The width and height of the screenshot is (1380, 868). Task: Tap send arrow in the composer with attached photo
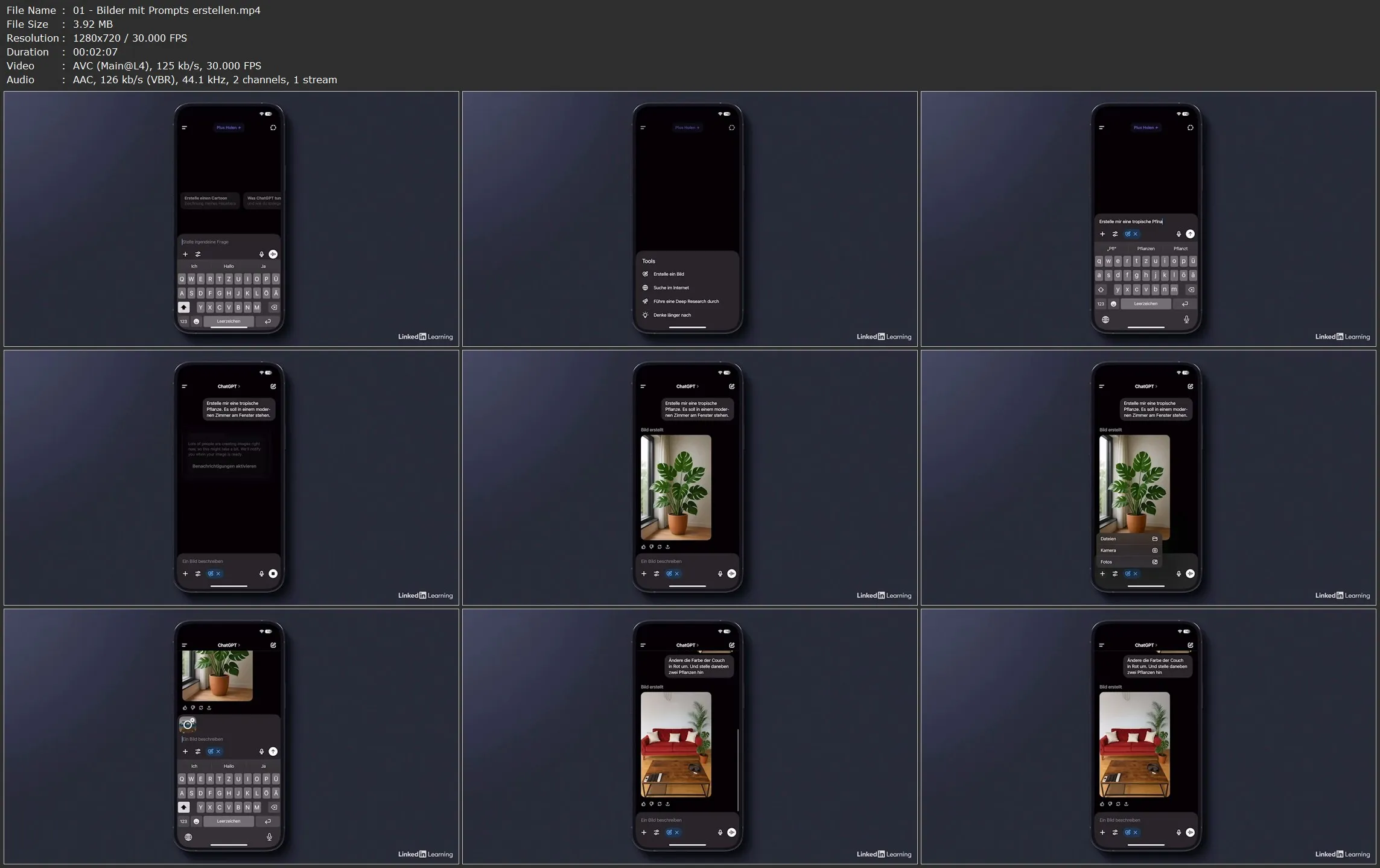pyautogui.click(x=273, y=752)
